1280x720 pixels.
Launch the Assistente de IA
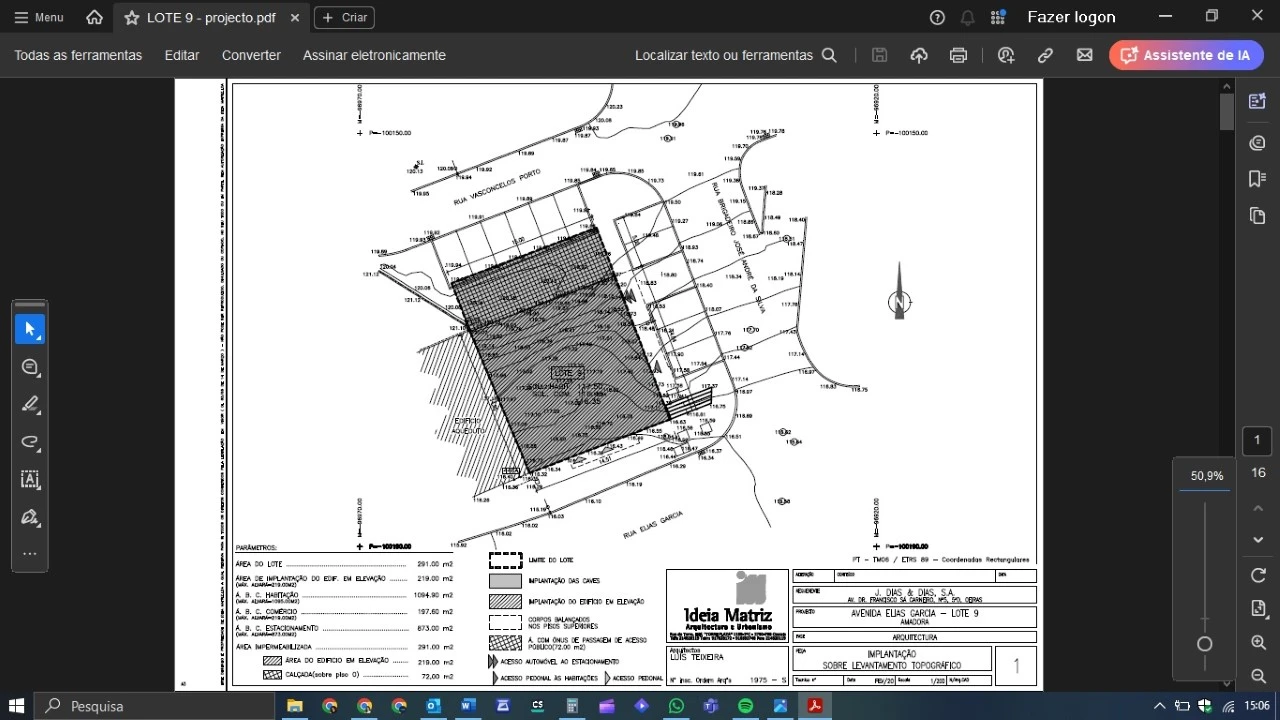point(1186,55)
